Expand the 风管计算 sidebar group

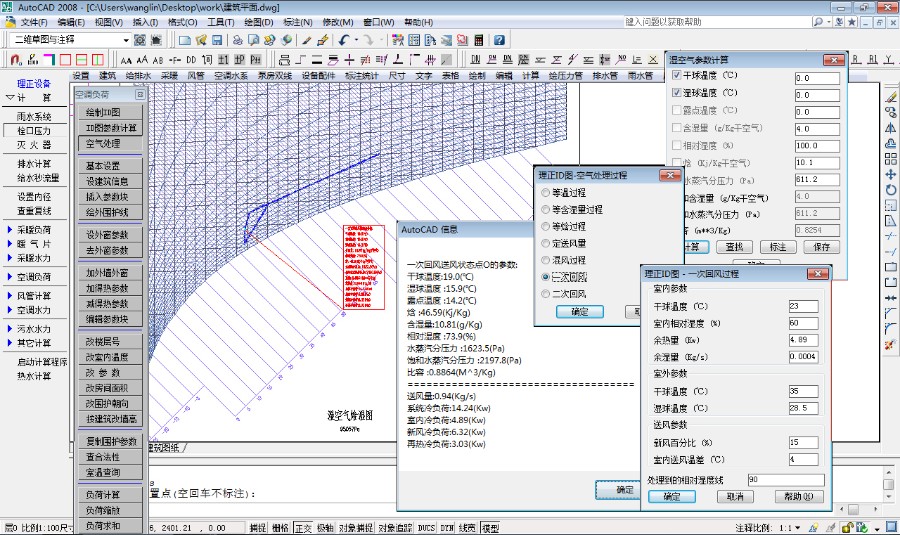pos(33,296)
